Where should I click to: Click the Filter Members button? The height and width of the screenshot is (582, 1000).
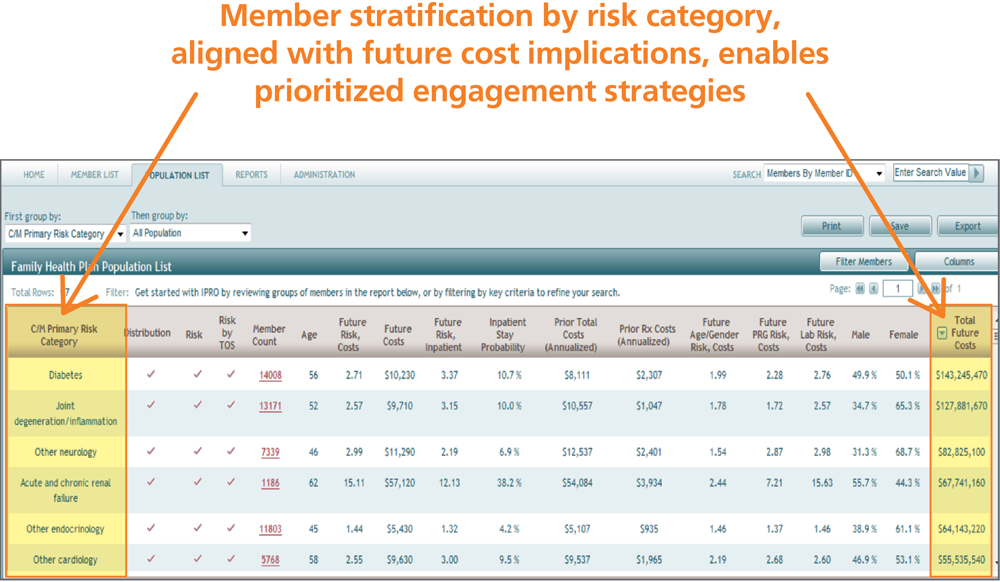862,262
